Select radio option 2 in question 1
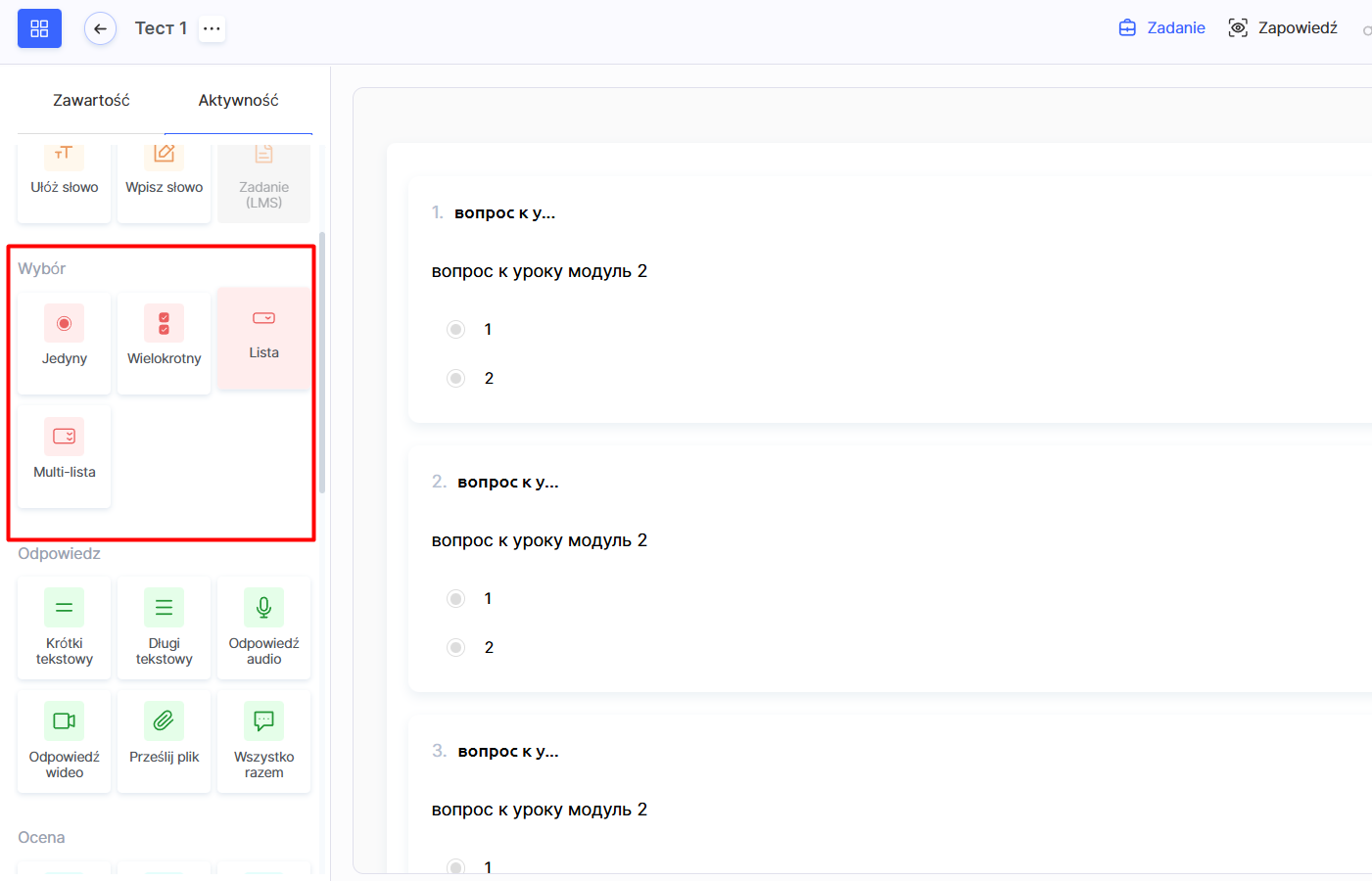 pyautogui.click(x=456, y=378)
